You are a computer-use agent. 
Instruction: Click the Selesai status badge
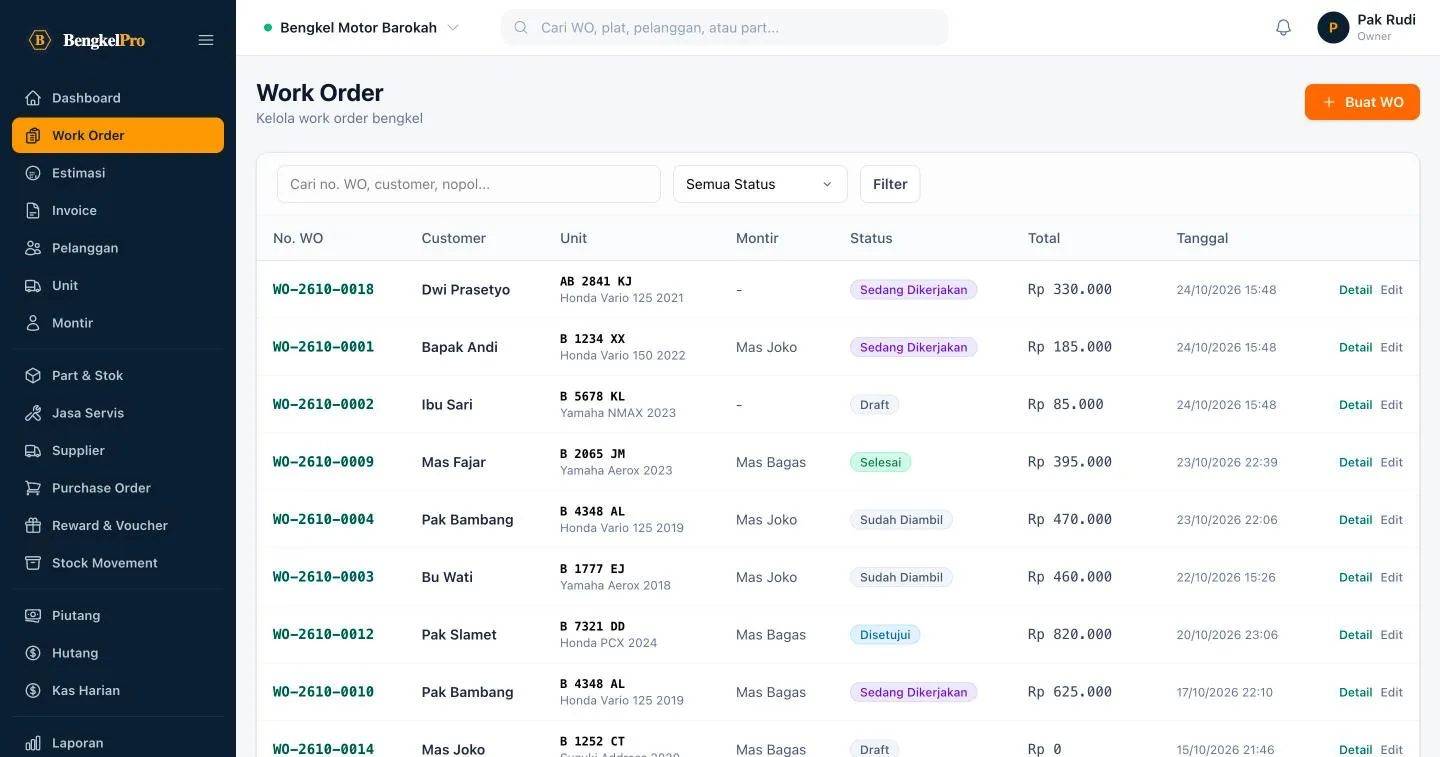(x=880, y=462)
